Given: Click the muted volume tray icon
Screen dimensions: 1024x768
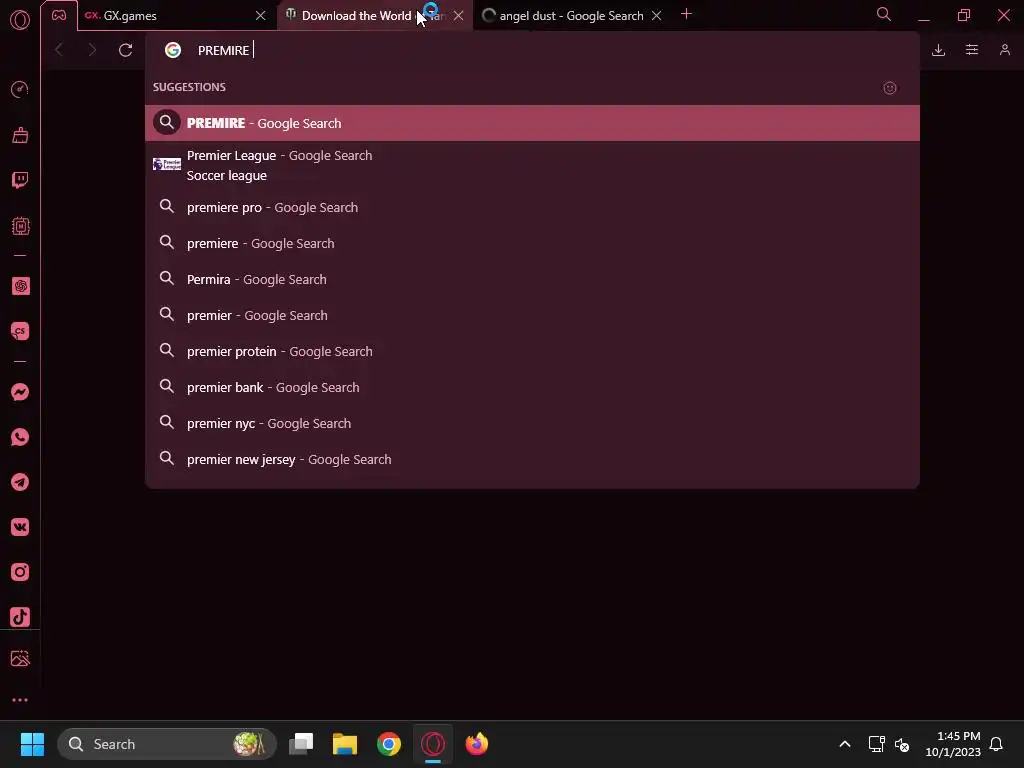Looking at the screenshot, I should point(902,744).
